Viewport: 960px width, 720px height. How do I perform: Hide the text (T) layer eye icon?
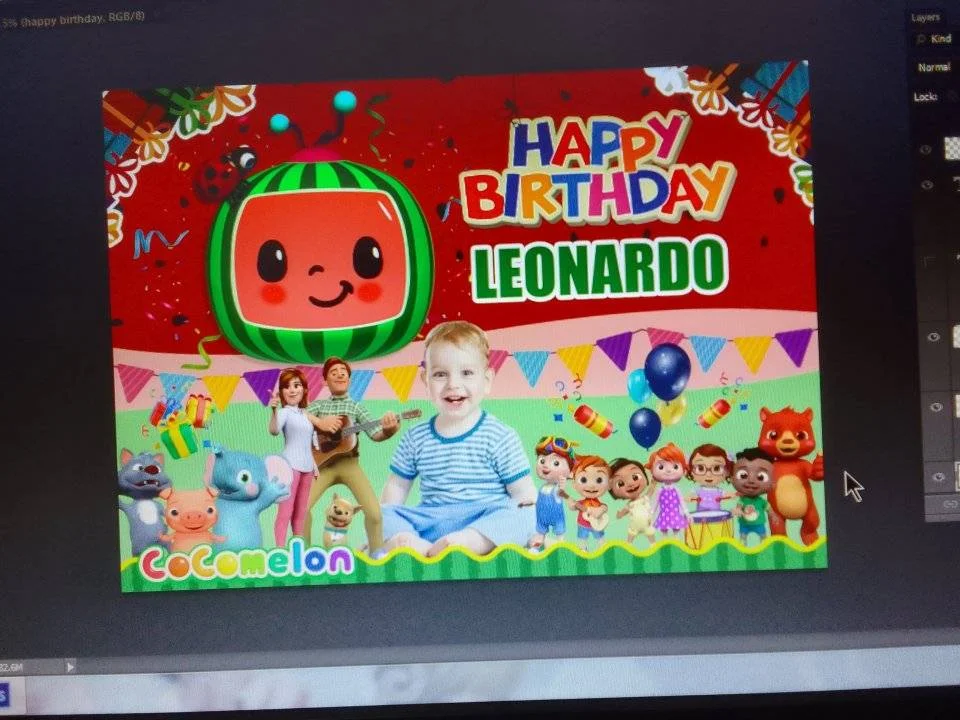tap(927, 185)
